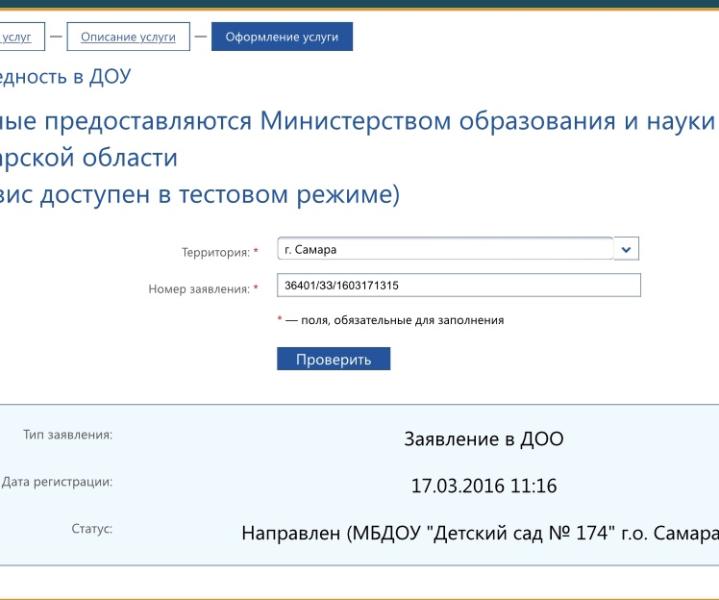Click the Территория field showing г. Самара
Screen dimensions: 719x600
[445, 249]
